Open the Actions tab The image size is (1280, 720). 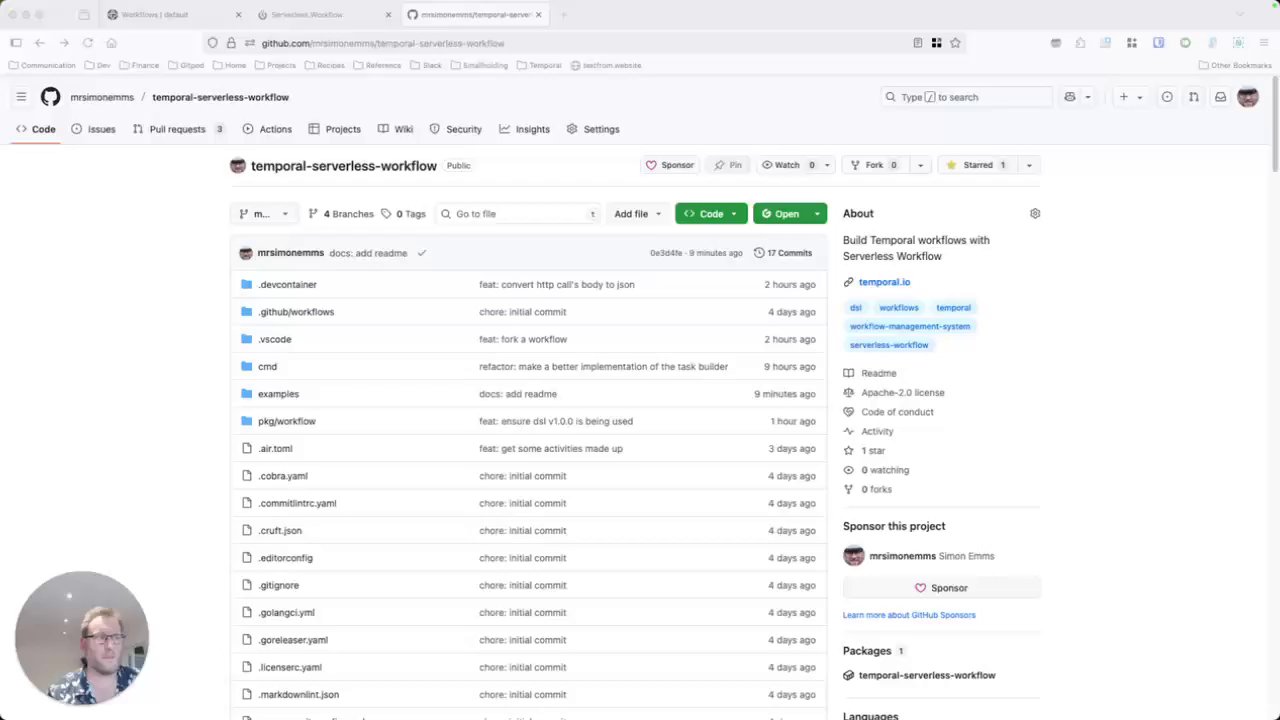267,129
